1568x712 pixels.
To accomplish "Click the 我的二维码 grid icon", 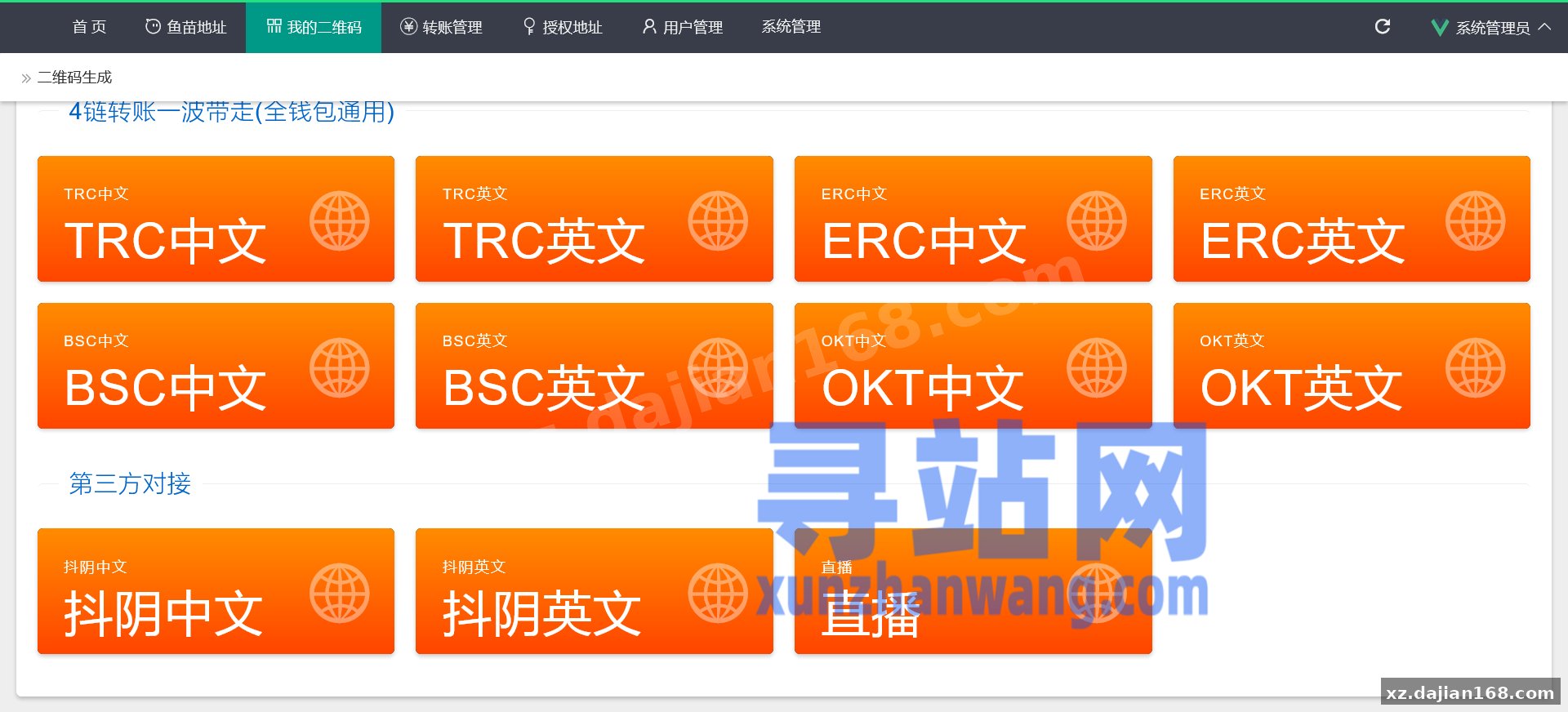I will pyautogui.click(x=274, y=26).
